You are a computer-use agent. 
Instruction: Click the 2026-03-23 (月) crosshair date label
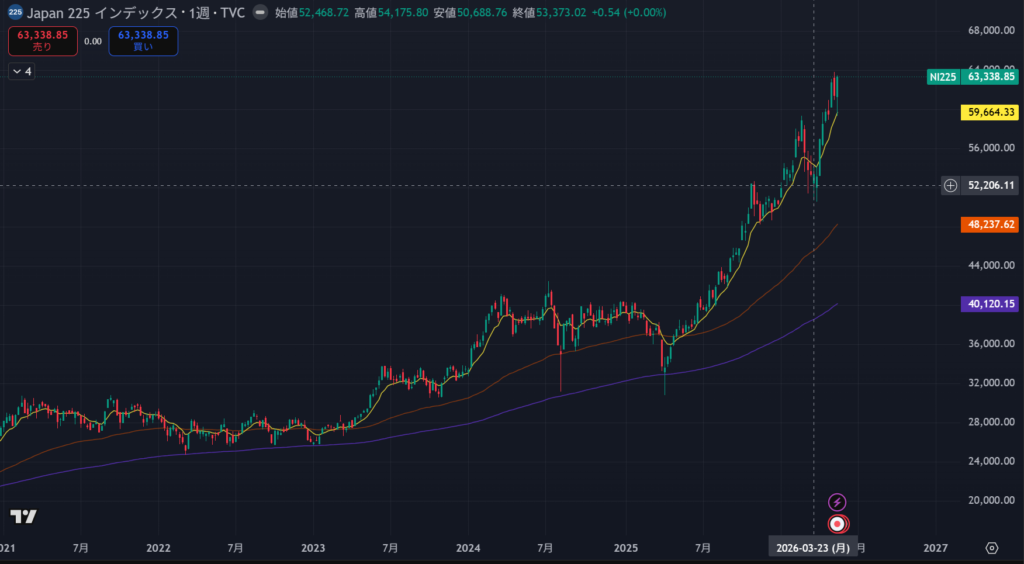tap(813, 548)
